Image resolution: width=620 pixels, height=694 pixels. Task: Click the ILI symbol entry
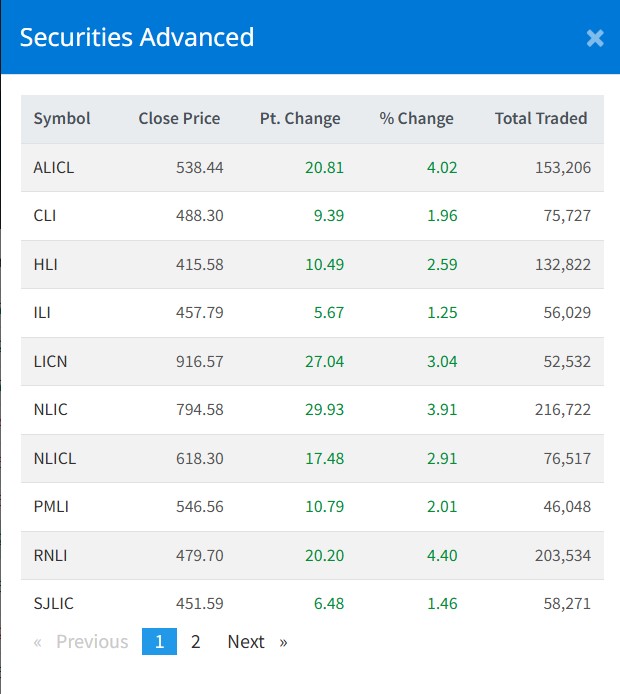tap(42, 313)
